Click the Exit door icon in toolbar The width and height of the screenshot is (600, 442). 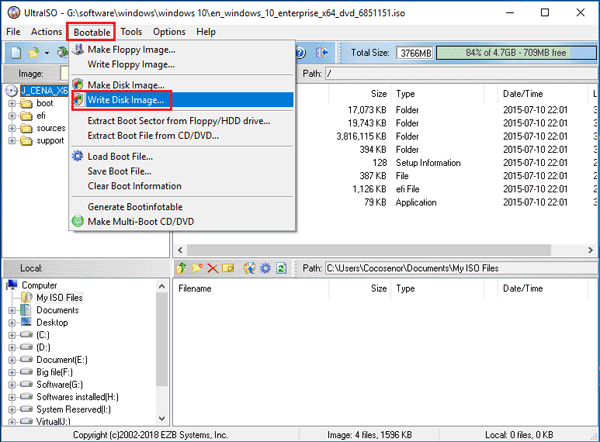pyautogui.click(x=322, y=52)
